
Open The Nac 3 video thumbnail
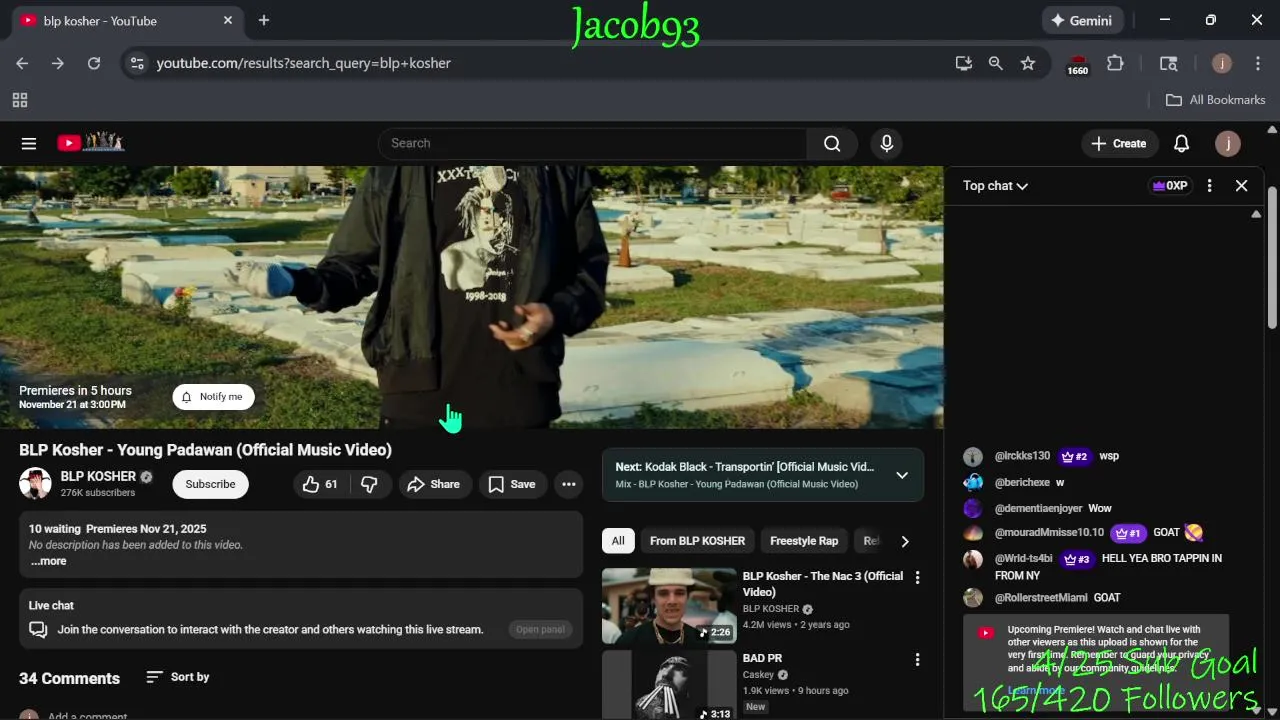[x=669, y=606]
